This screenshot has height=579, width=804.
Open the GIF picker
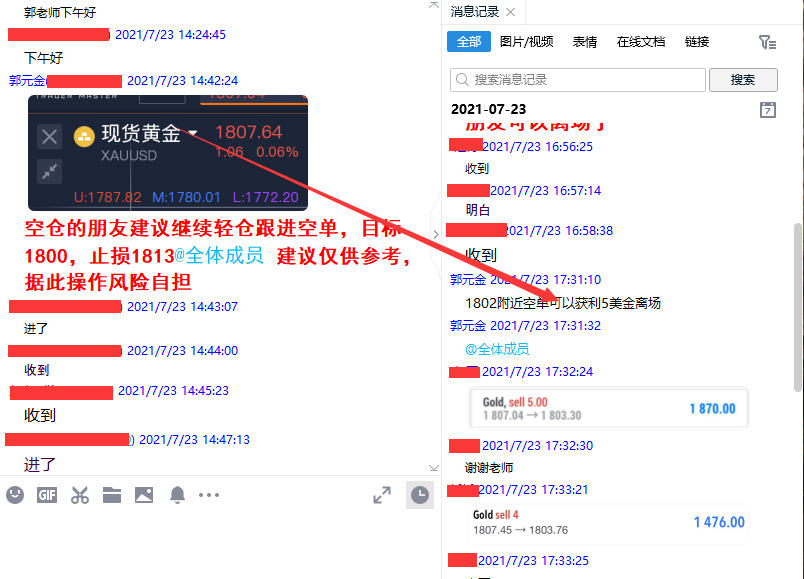(x=47, y=495)
